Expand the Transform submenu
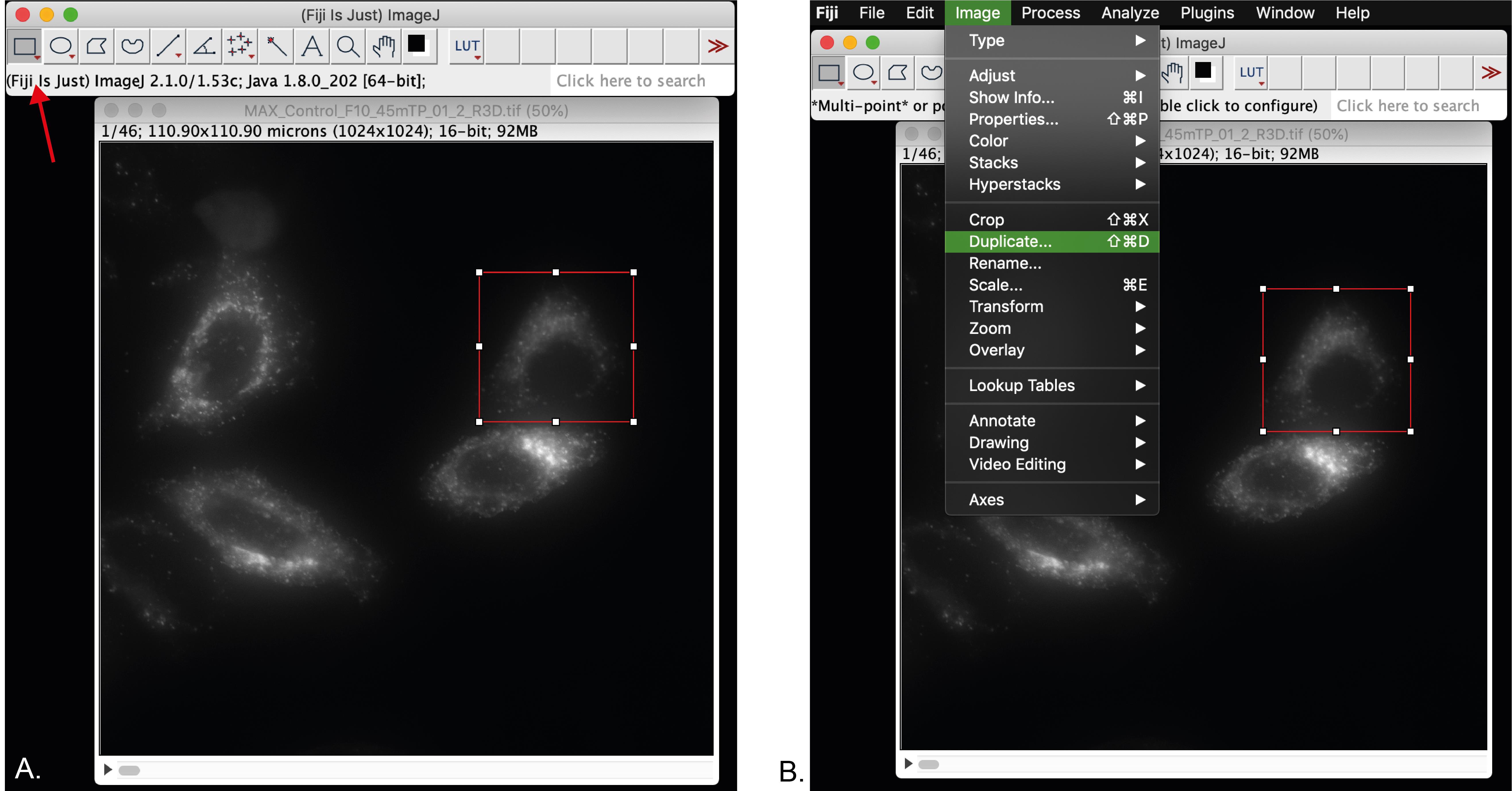 (x=1052, y=306)
